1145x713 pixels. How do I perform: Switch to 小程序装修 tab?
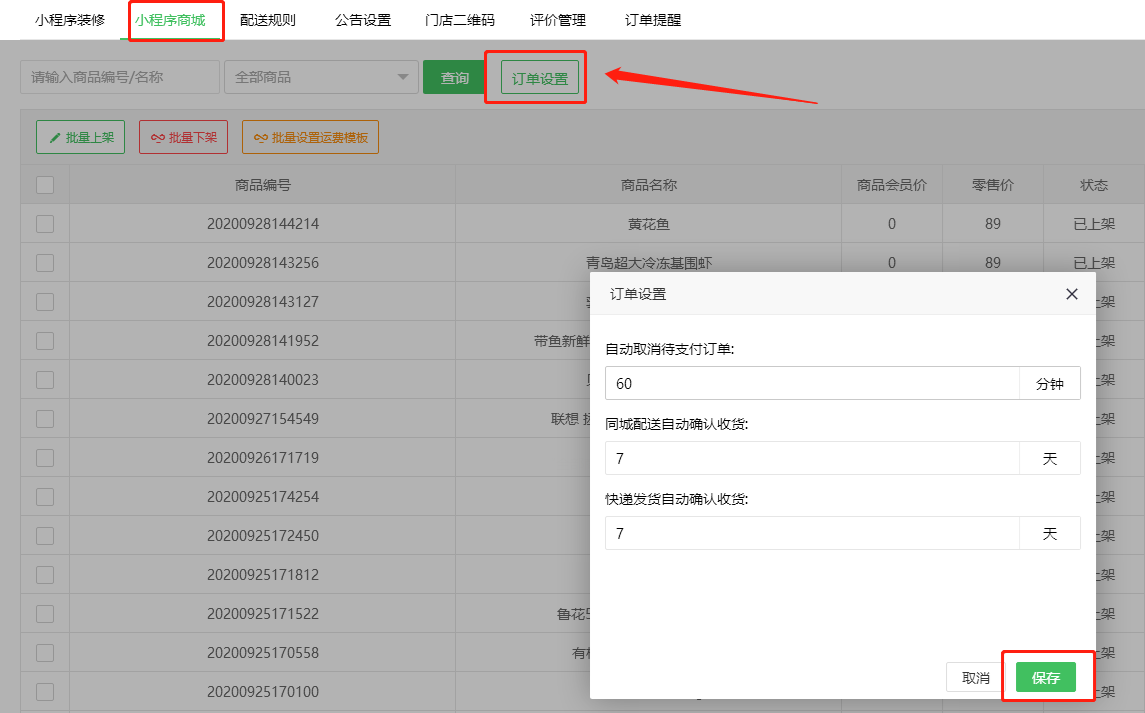[66, 18]
